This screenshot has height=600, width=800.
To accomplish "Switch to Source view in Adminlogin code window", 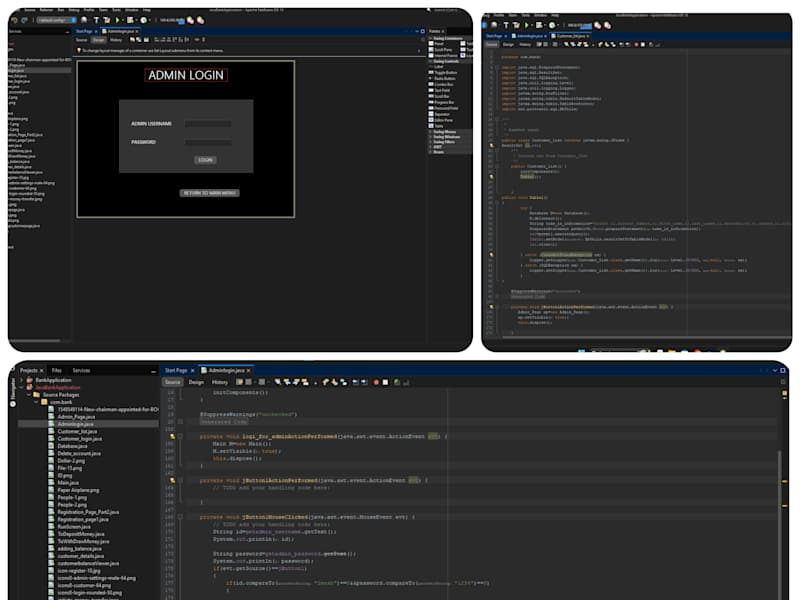I will click(x=172, y=382).
